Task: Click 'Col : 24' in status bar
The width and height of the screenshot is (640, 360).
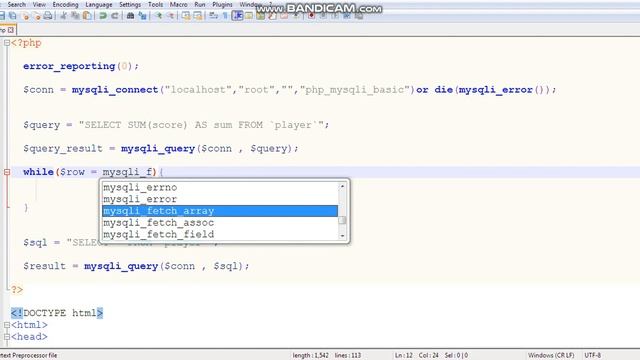Action: pos(429,356)
